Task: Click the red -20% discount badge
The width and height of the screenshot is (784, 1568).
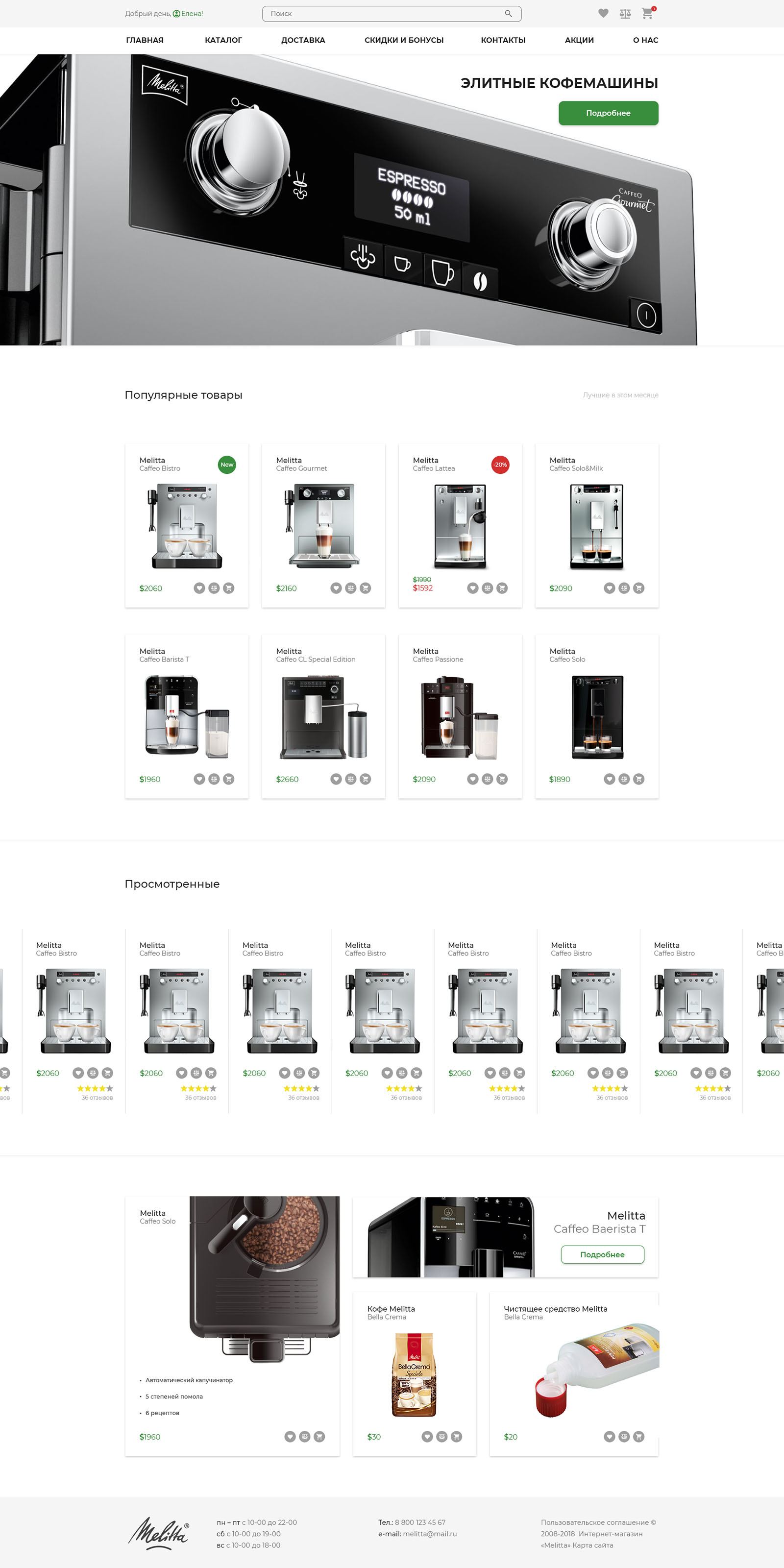Action: tap(500, 465)
